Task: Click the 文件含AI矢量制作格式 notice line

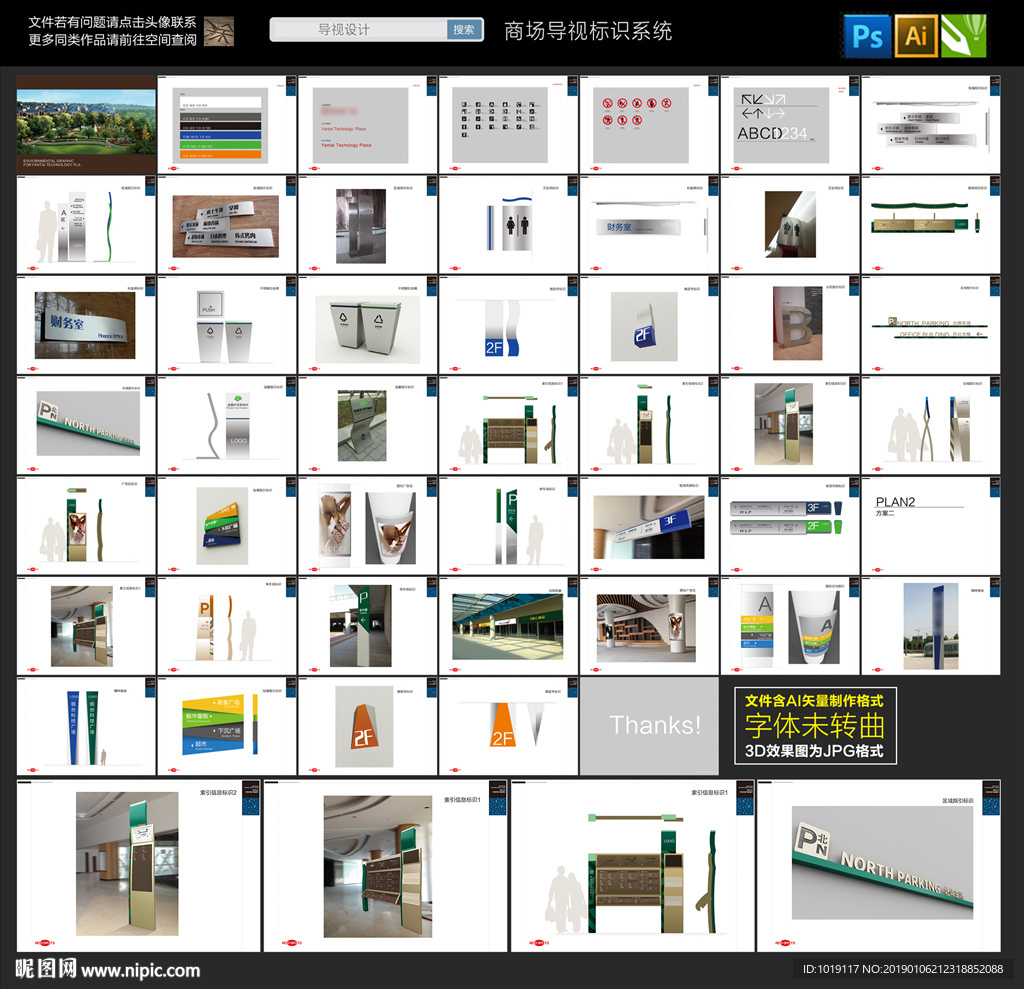Action: tap(814, 701)
